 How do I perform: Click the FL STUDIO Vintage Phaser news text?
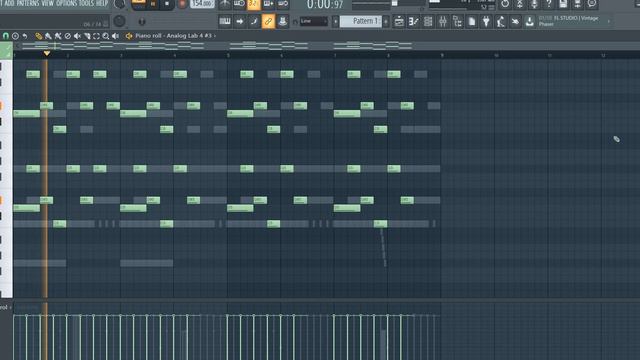point(569,21)
